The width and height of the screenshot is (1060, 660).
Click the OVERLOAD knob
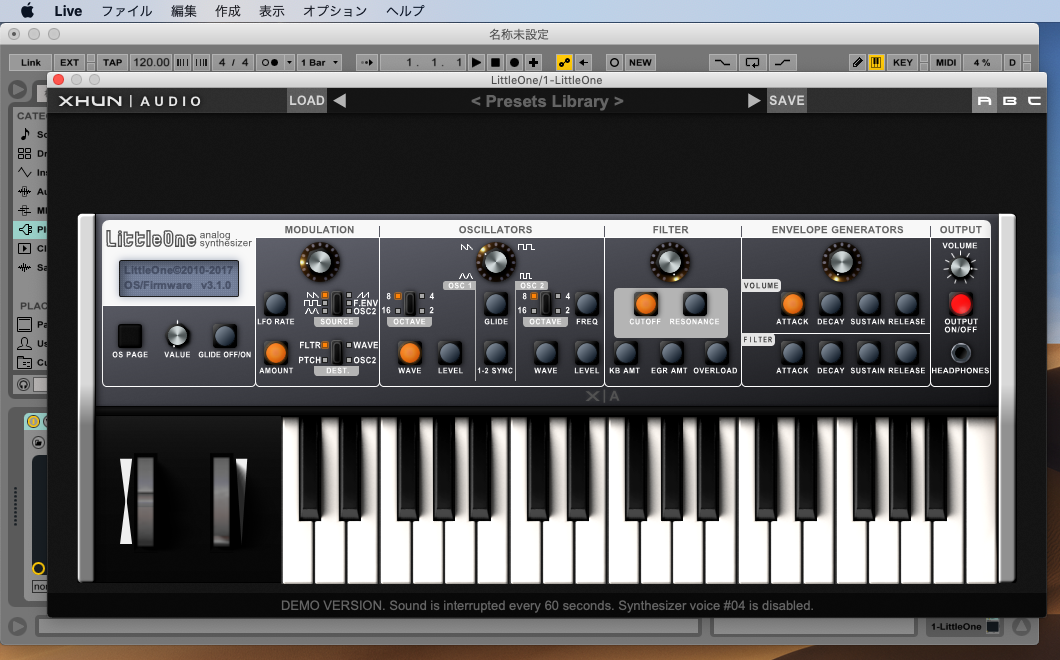(x=716, y=353)
